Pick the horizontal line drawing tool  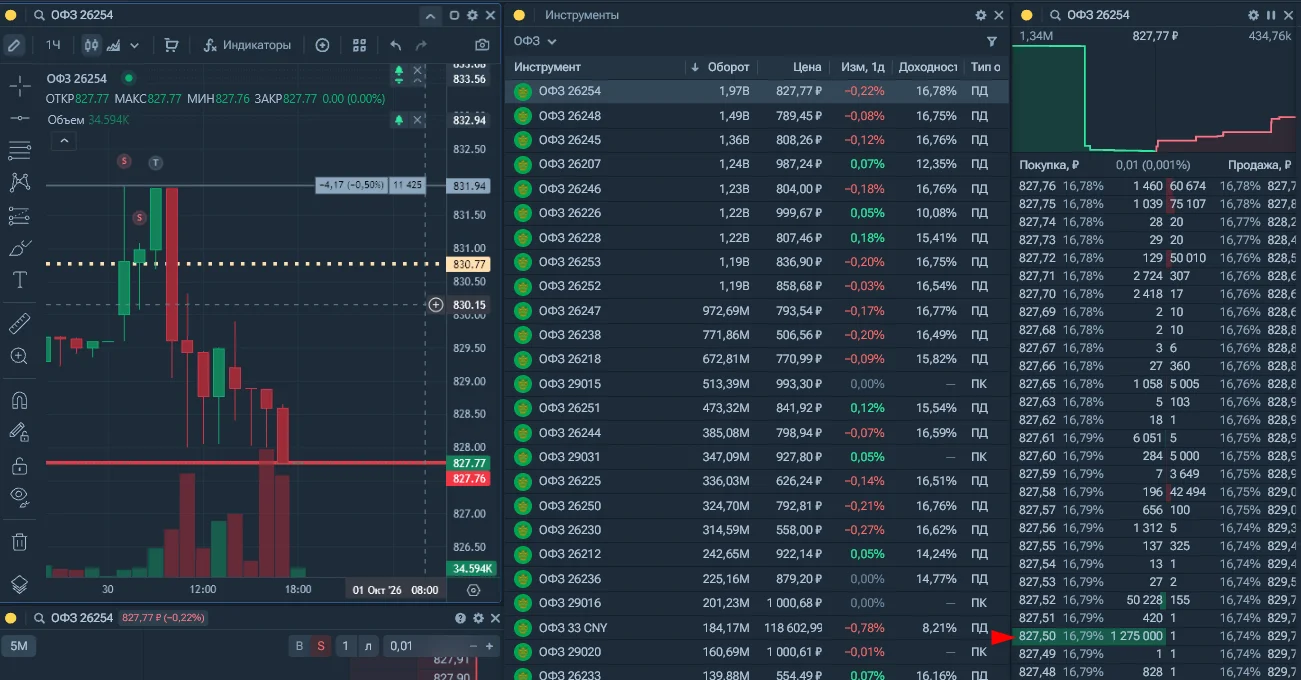[x=19, y=118]
